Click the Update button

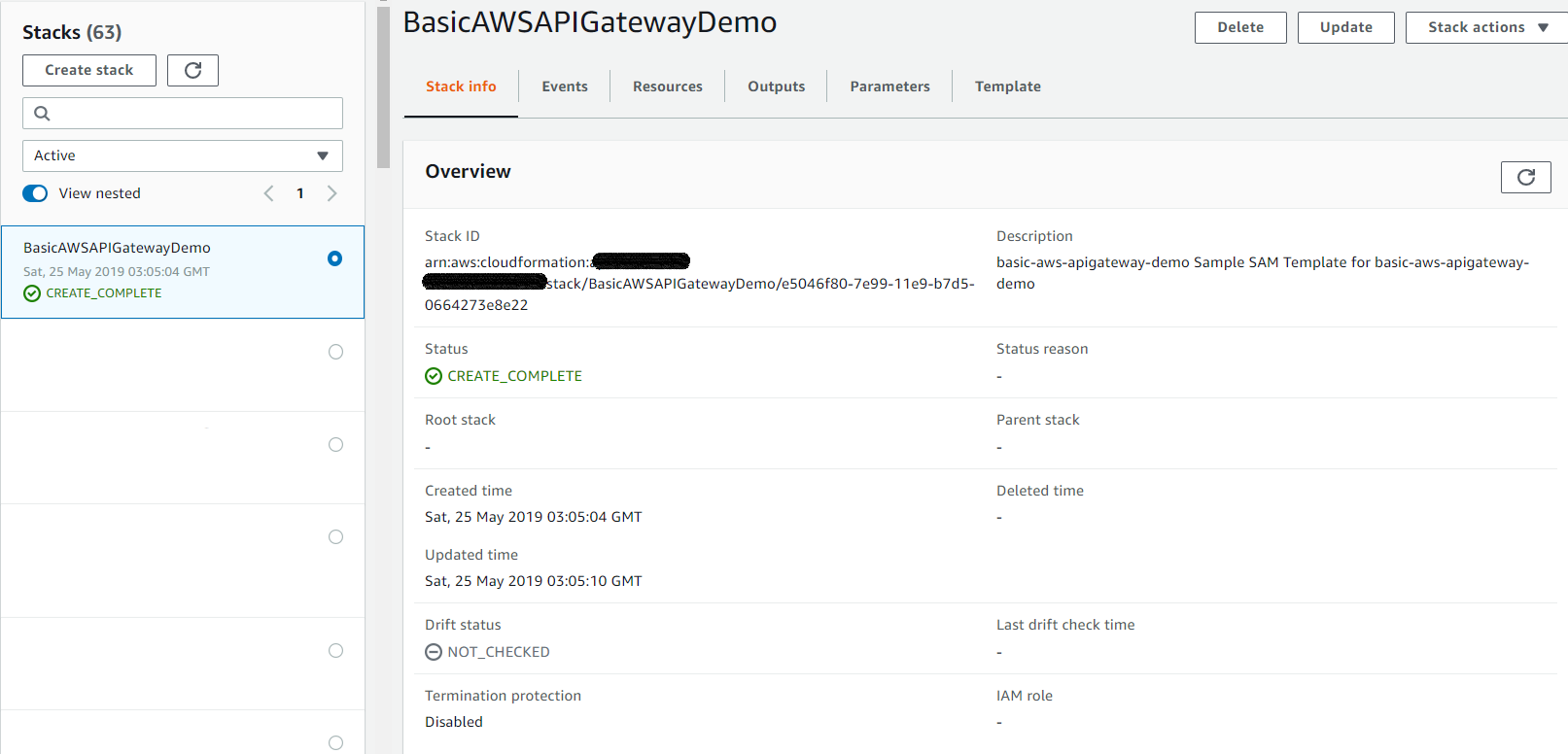(1345, 27)
